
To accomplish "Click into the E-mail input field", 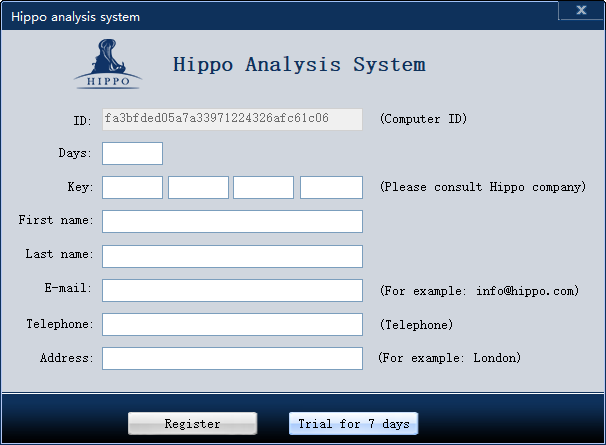I will click(x=232, y=290).
